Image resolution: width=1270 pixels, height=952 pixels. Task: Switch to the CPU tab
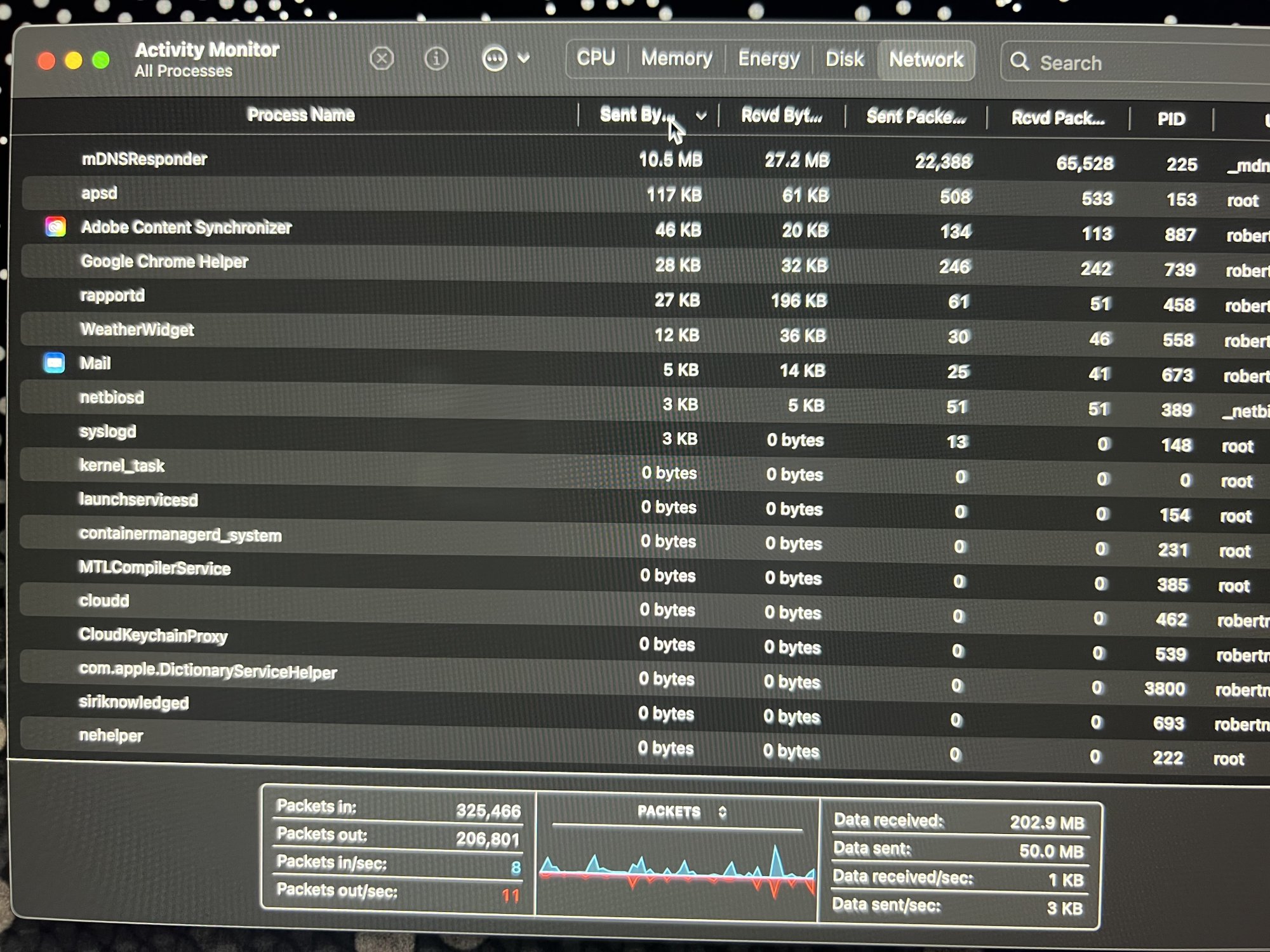coord(596,58)
